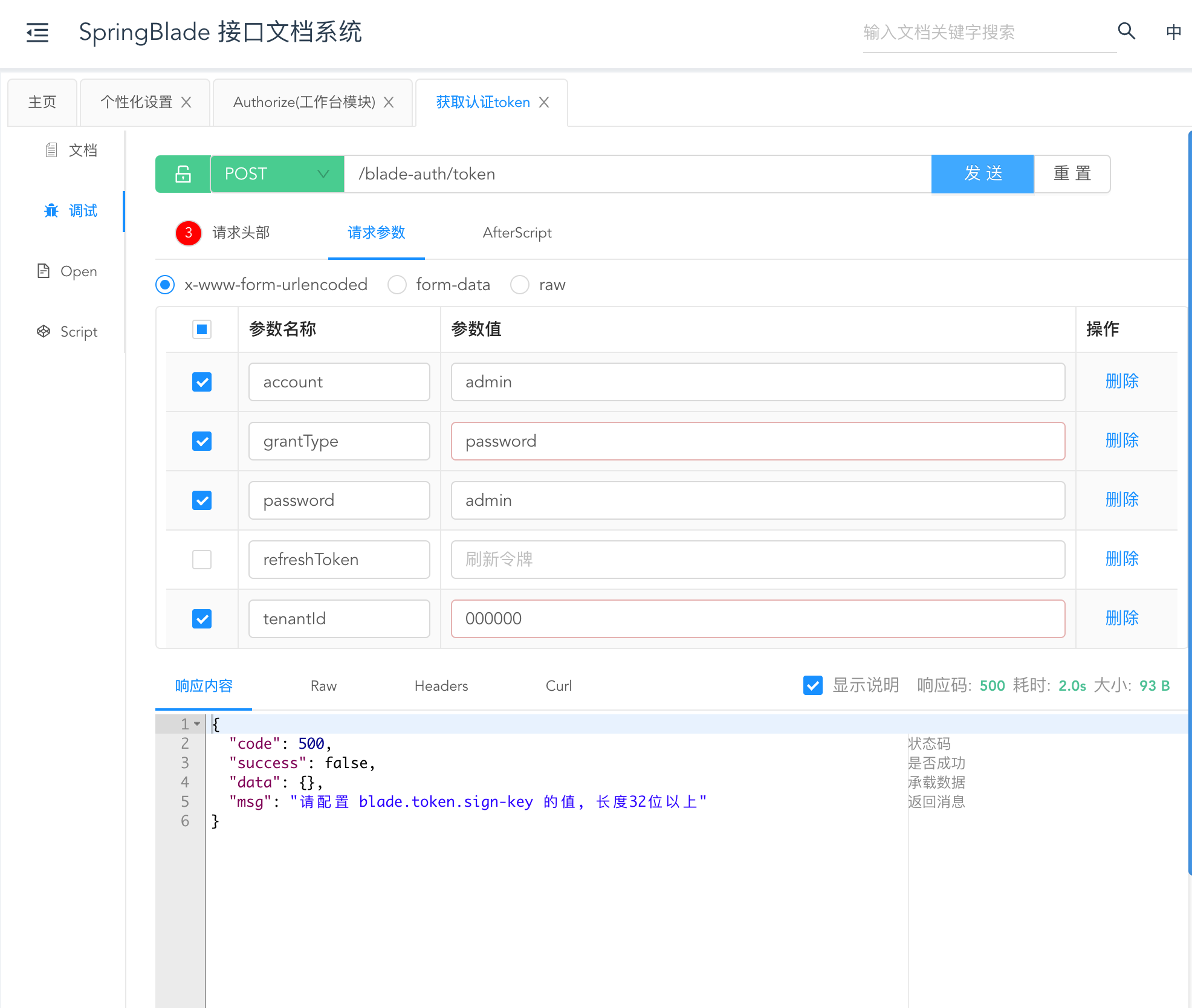
Task: Uncheck the tenantId parameter checkbox
Action: point(202,619)
